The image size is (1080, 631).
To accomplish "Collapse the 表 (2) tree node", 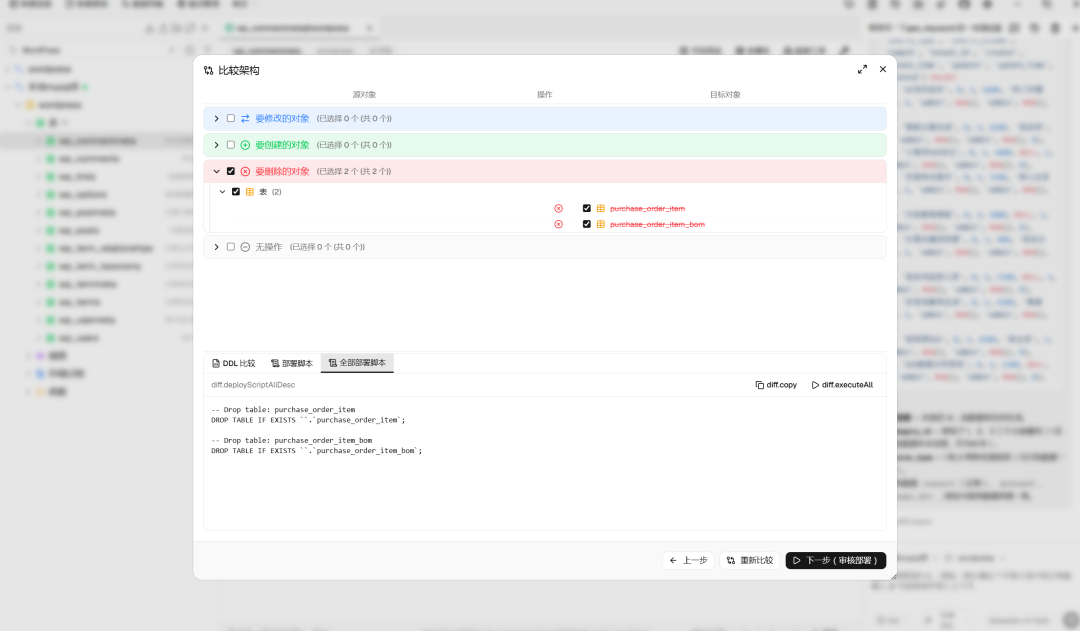I will point(222,192).
